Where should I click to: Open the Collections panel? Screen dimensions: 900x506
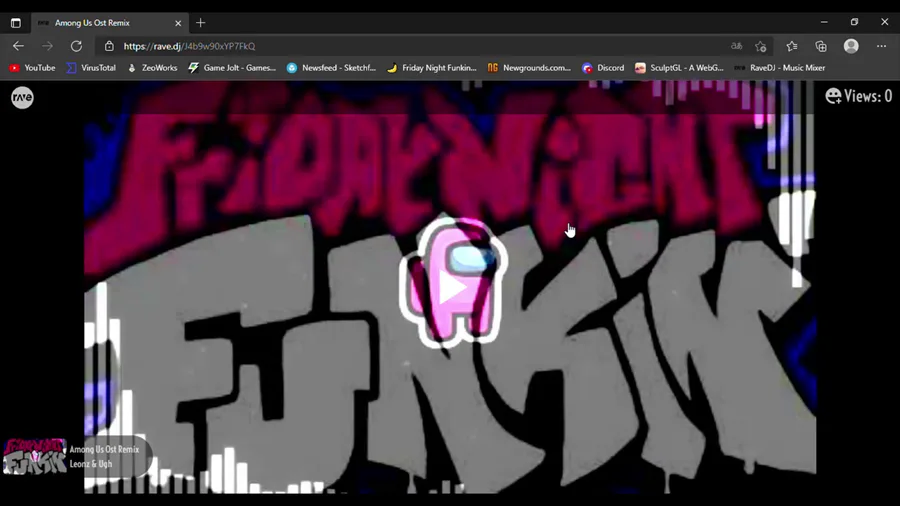(821, 46)
